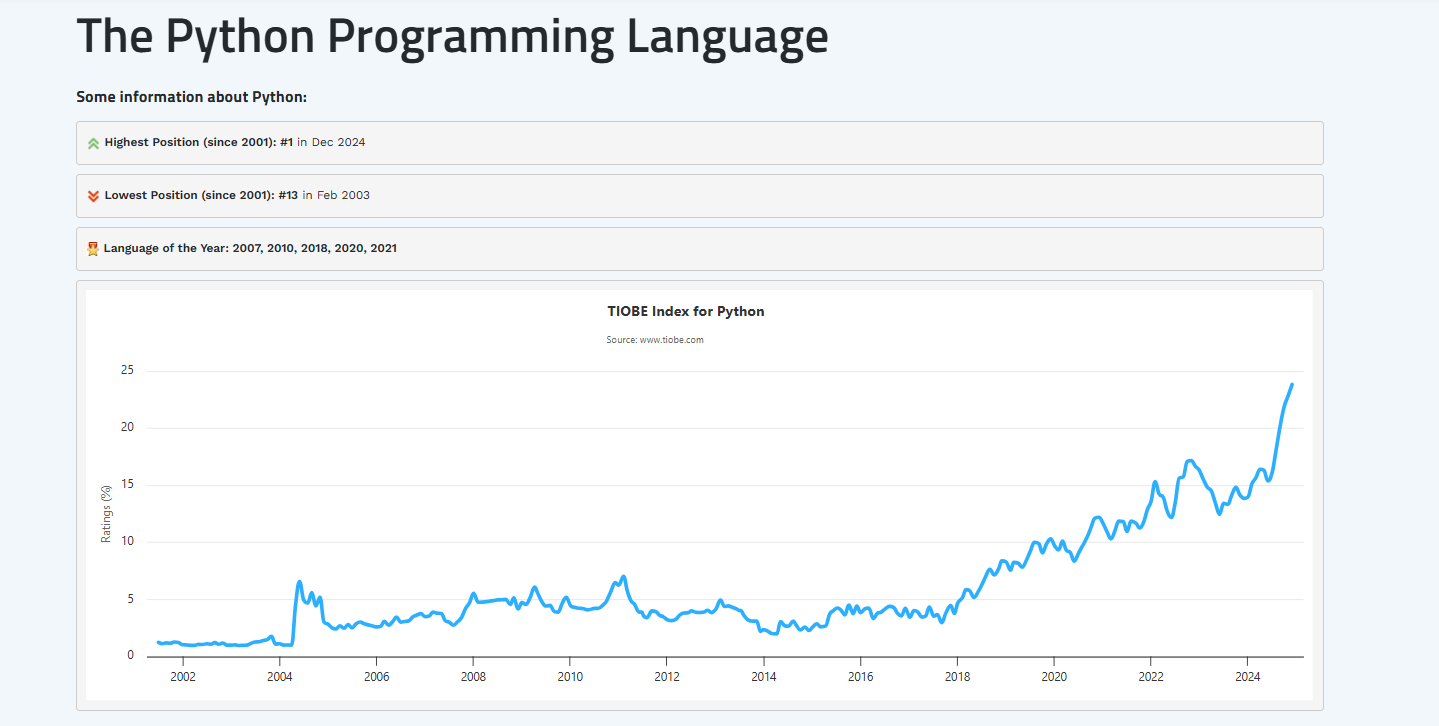Click the medal icon beside Language of the Year

[93, 248]
